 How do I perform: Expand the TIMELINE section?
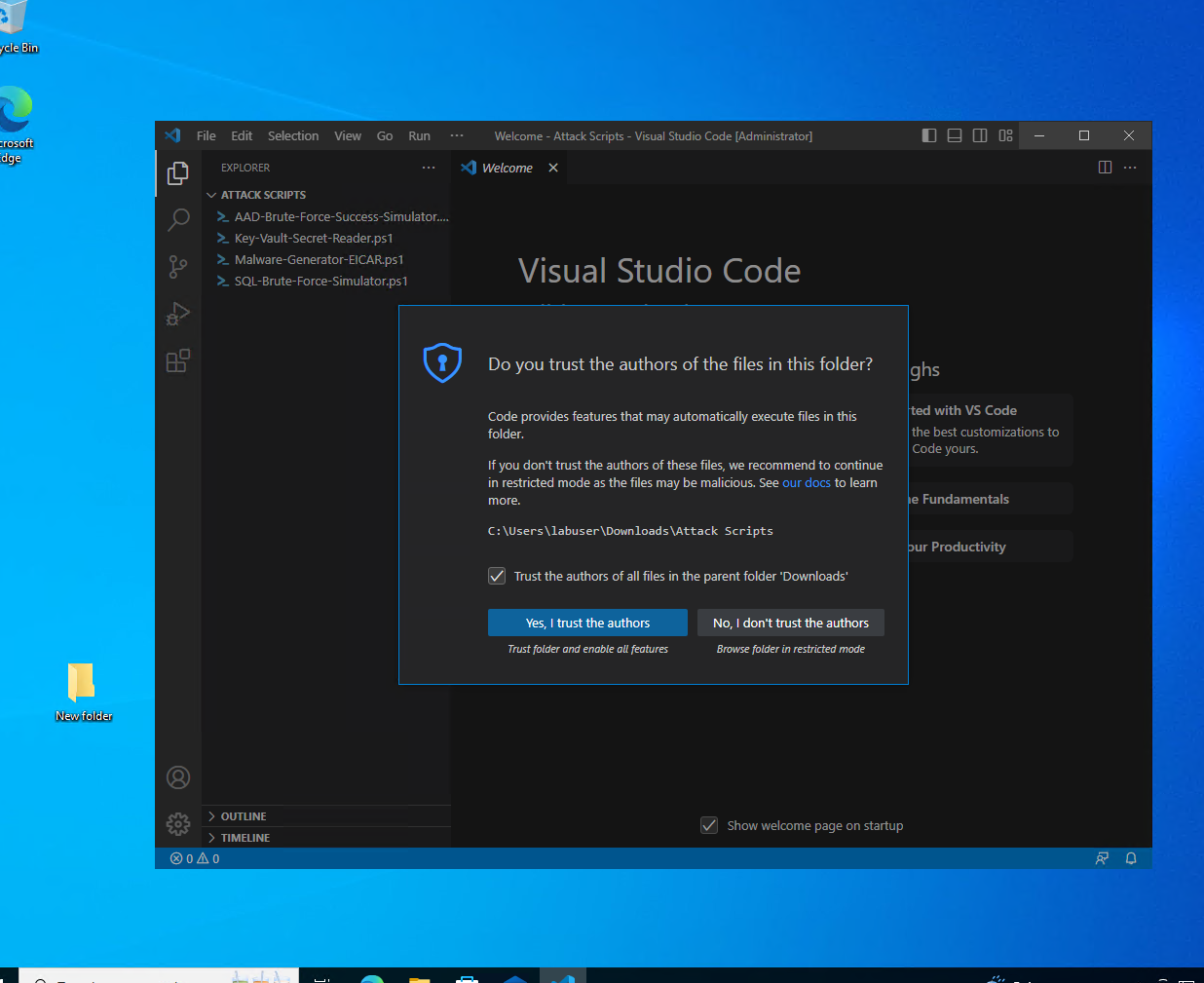[x=327, y=838]
